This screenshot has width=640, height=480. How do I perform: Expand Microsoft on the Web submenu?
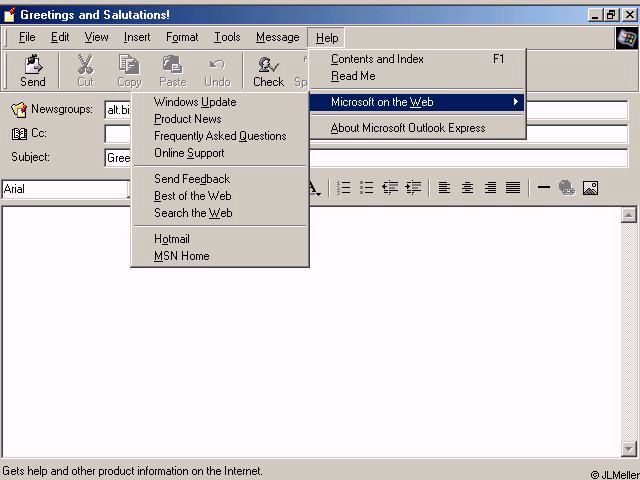click(417, 102)
